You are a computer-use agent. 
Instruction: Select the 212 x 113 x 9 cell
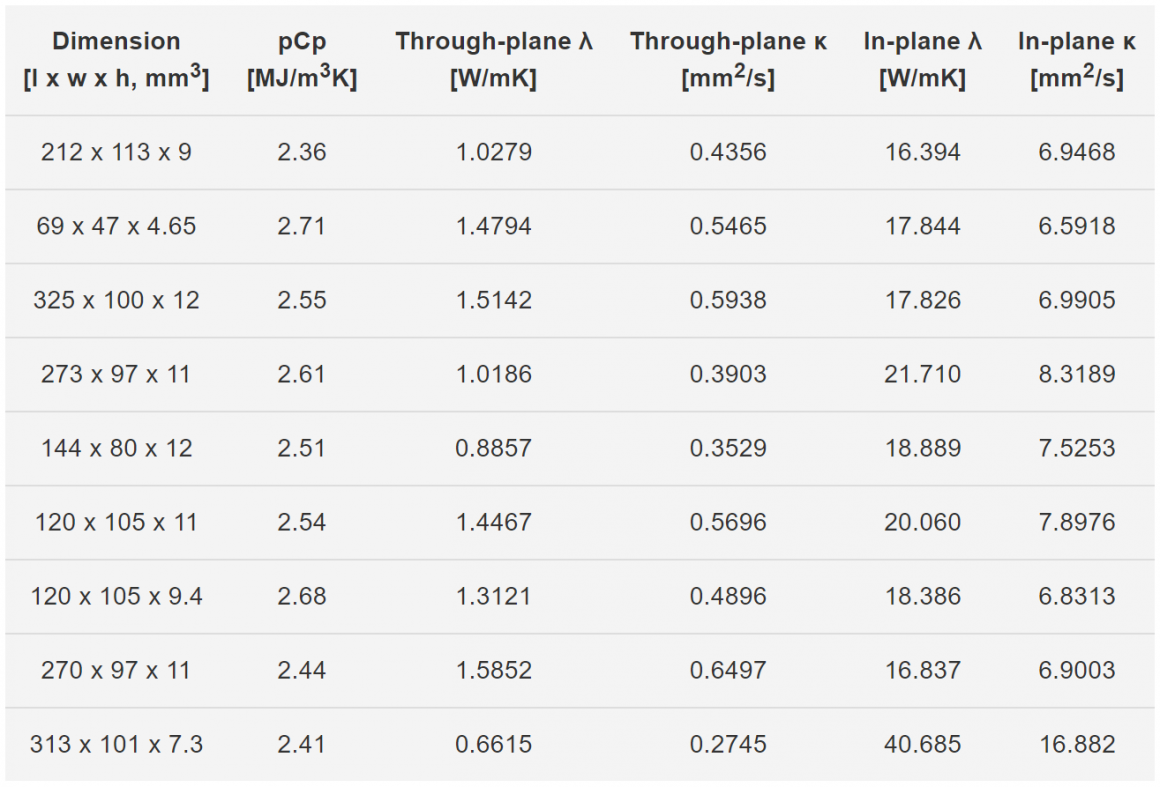coord(116,152)
